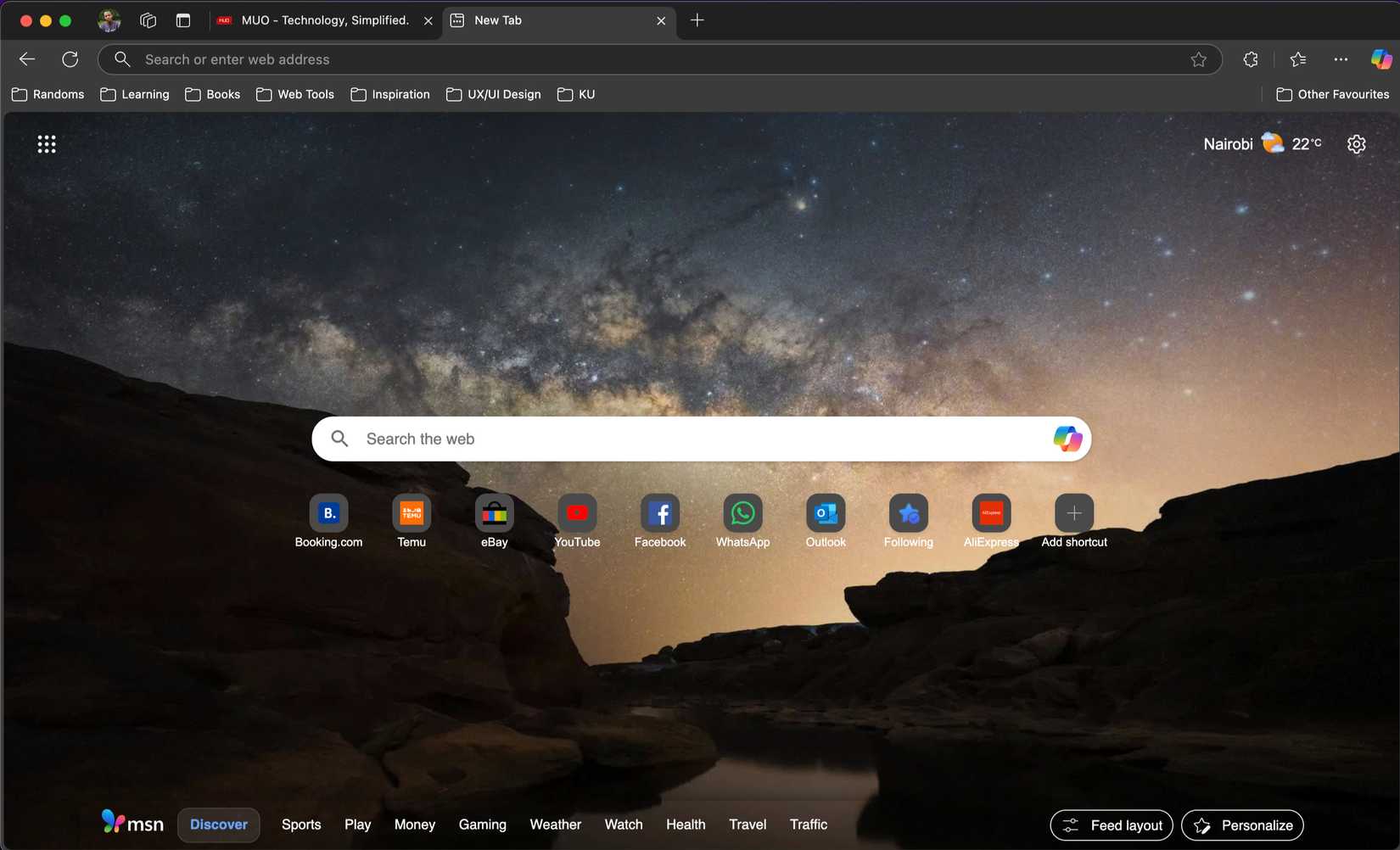The width and height of the screenshot is (1400, 850).
Task: Open the Other Favourites folder
Action: [x=1332, y=94]
